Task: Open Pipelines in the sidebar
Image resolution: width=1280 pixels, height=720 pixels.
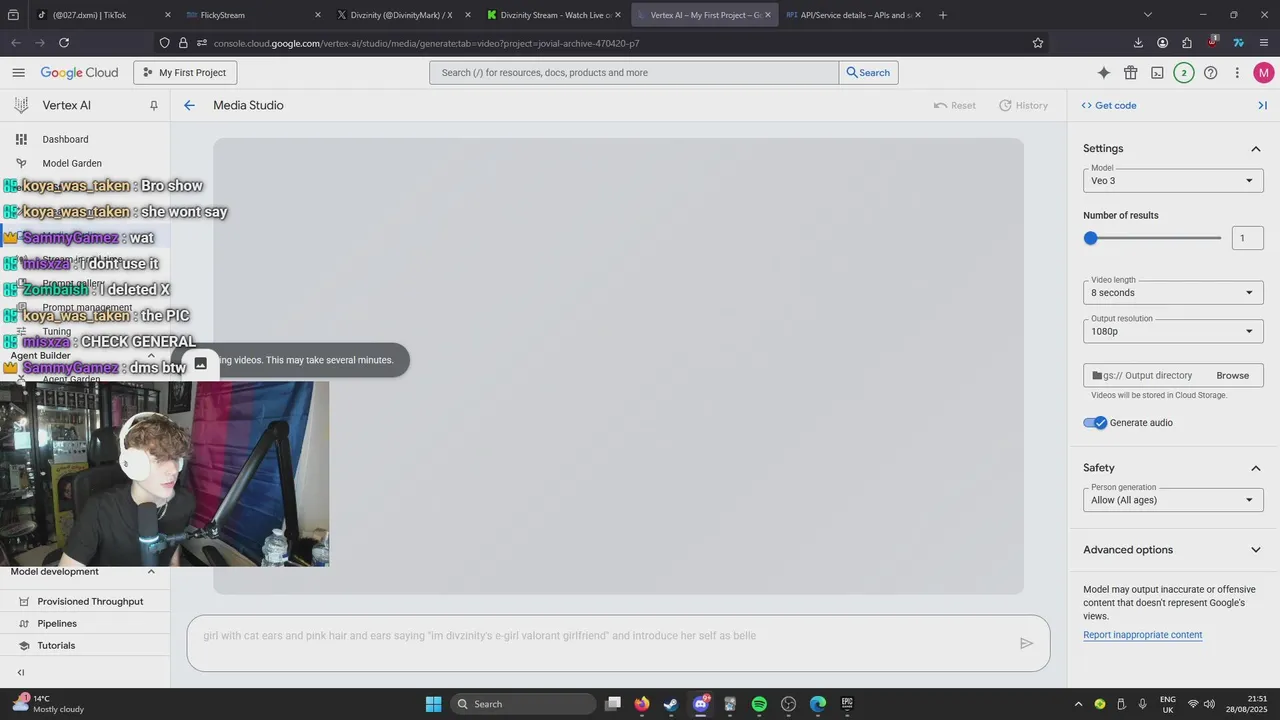Action: pos(57,623)
